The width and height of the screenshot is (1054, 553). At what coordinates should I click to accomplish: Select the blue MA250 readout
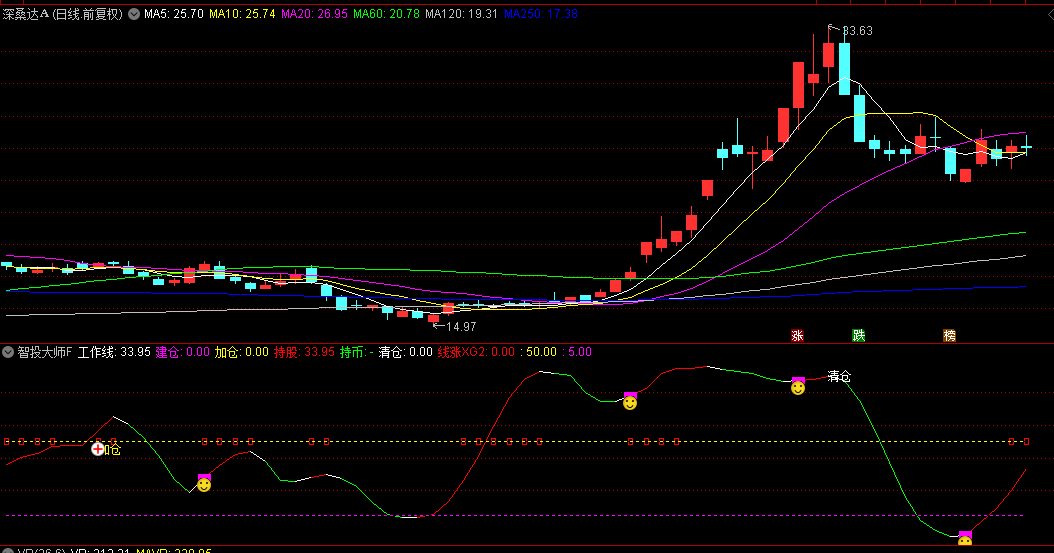(541, 14)
